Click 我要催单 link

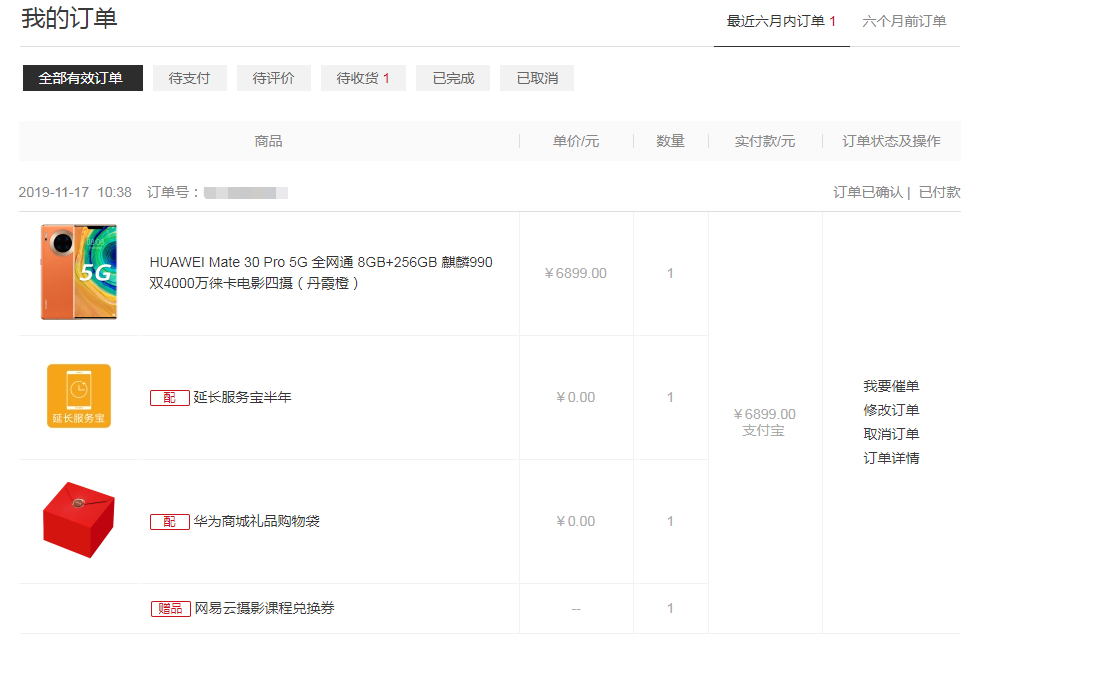click(891, 386)
